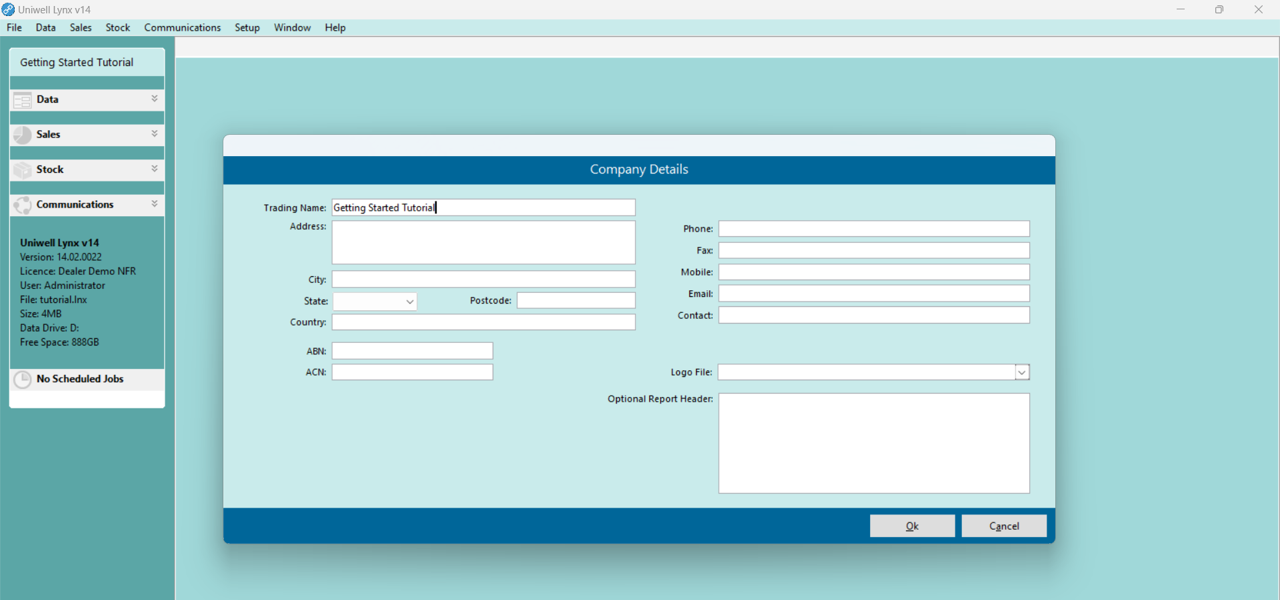The image size is (1280, 600).
Task: Click the Stock boxes icon in sidebar
Action: 22,170
